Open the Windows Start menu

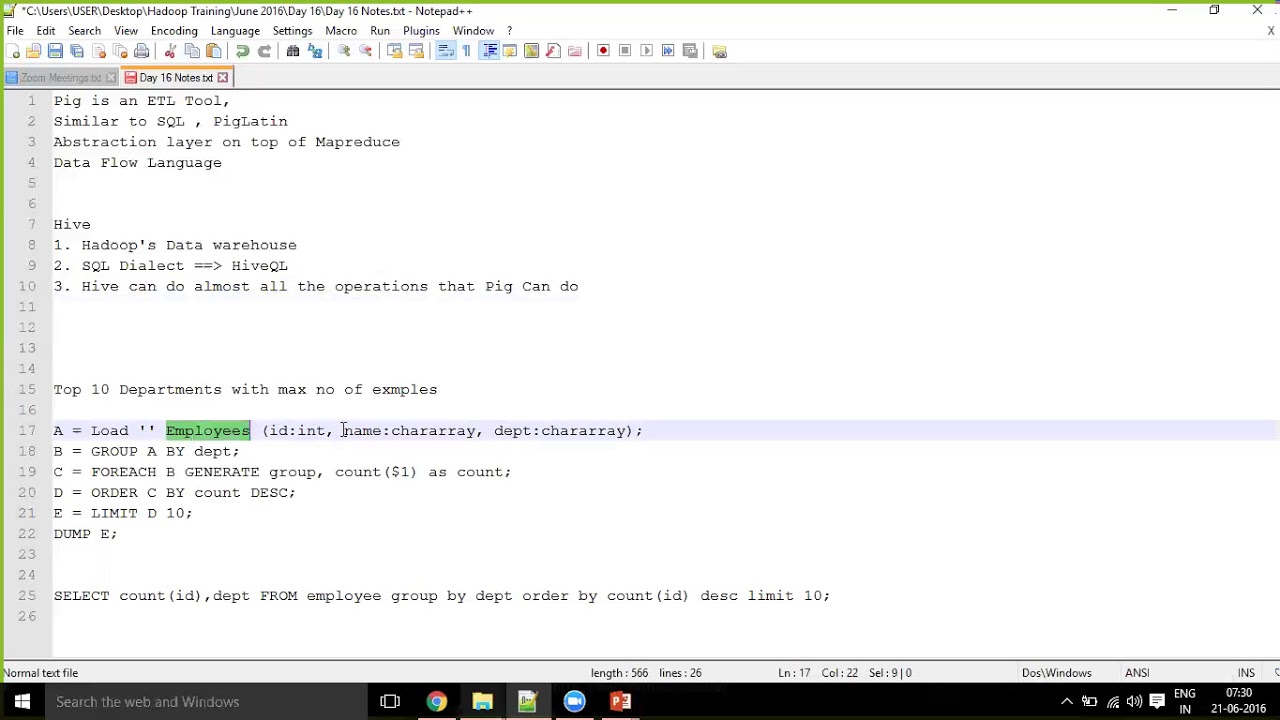tap(22, 702)
